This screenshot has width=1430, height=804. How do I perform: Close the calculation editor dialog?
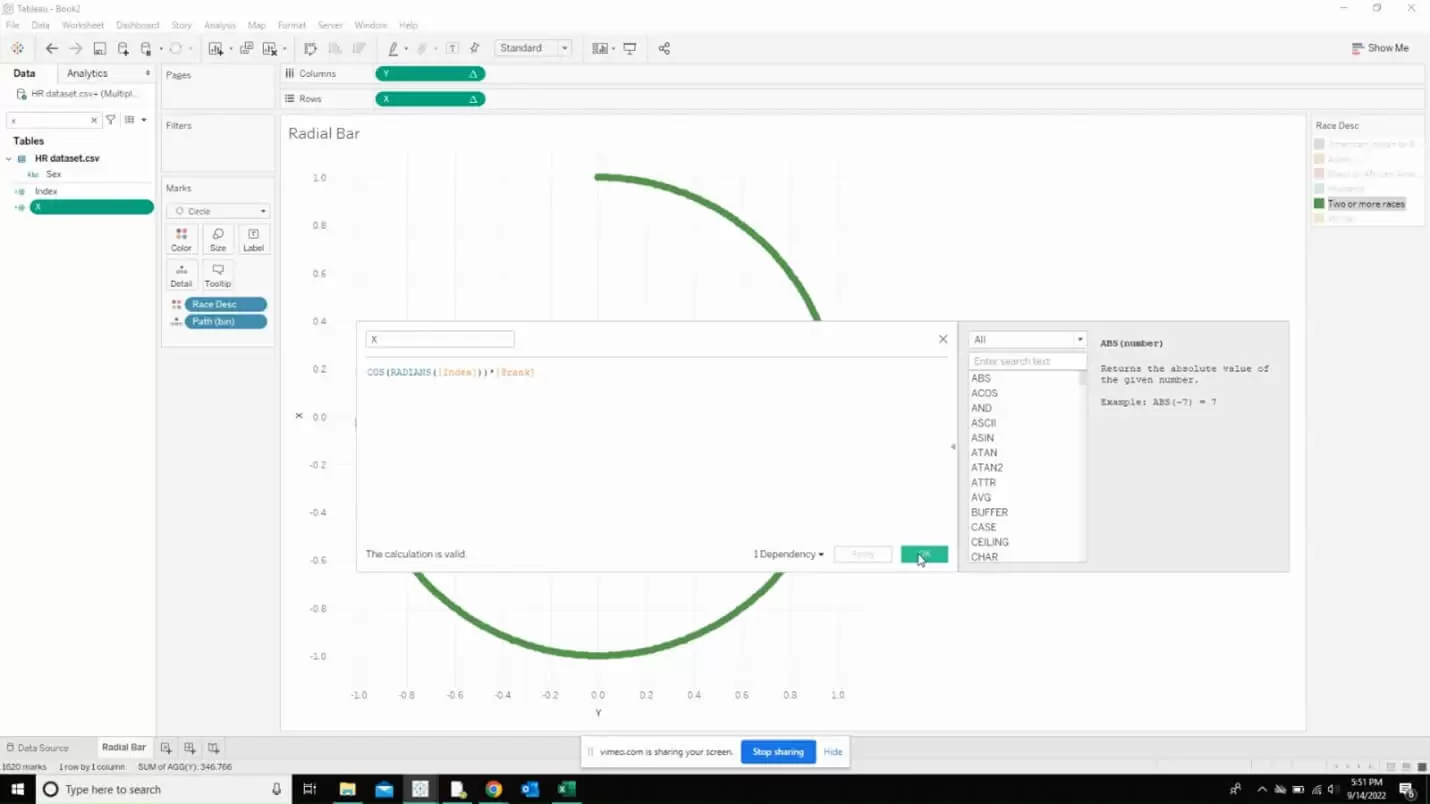click(x=943, y=339)
